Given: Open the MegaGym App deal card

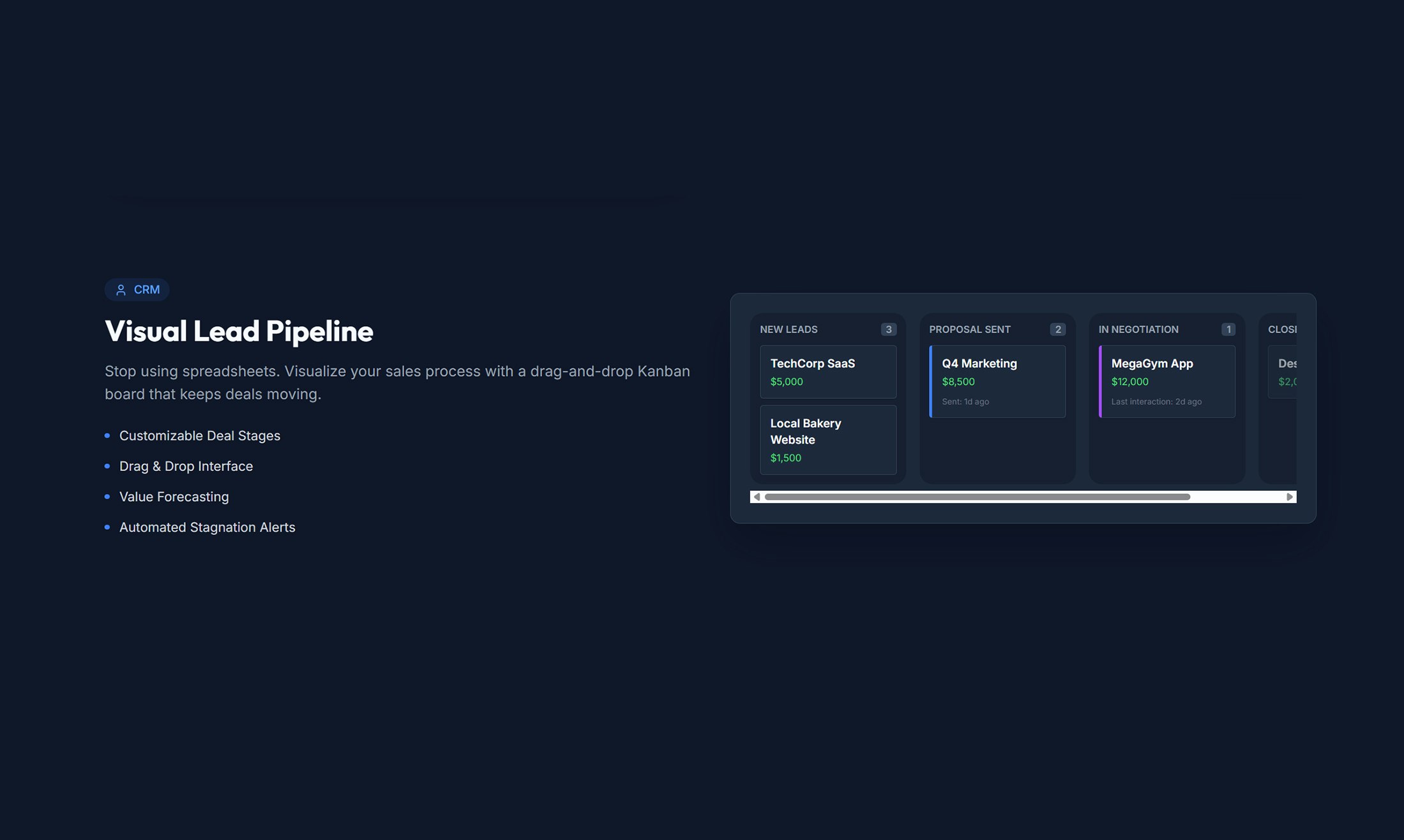Looking at the screenshot, I should (x=1166, y=381).
